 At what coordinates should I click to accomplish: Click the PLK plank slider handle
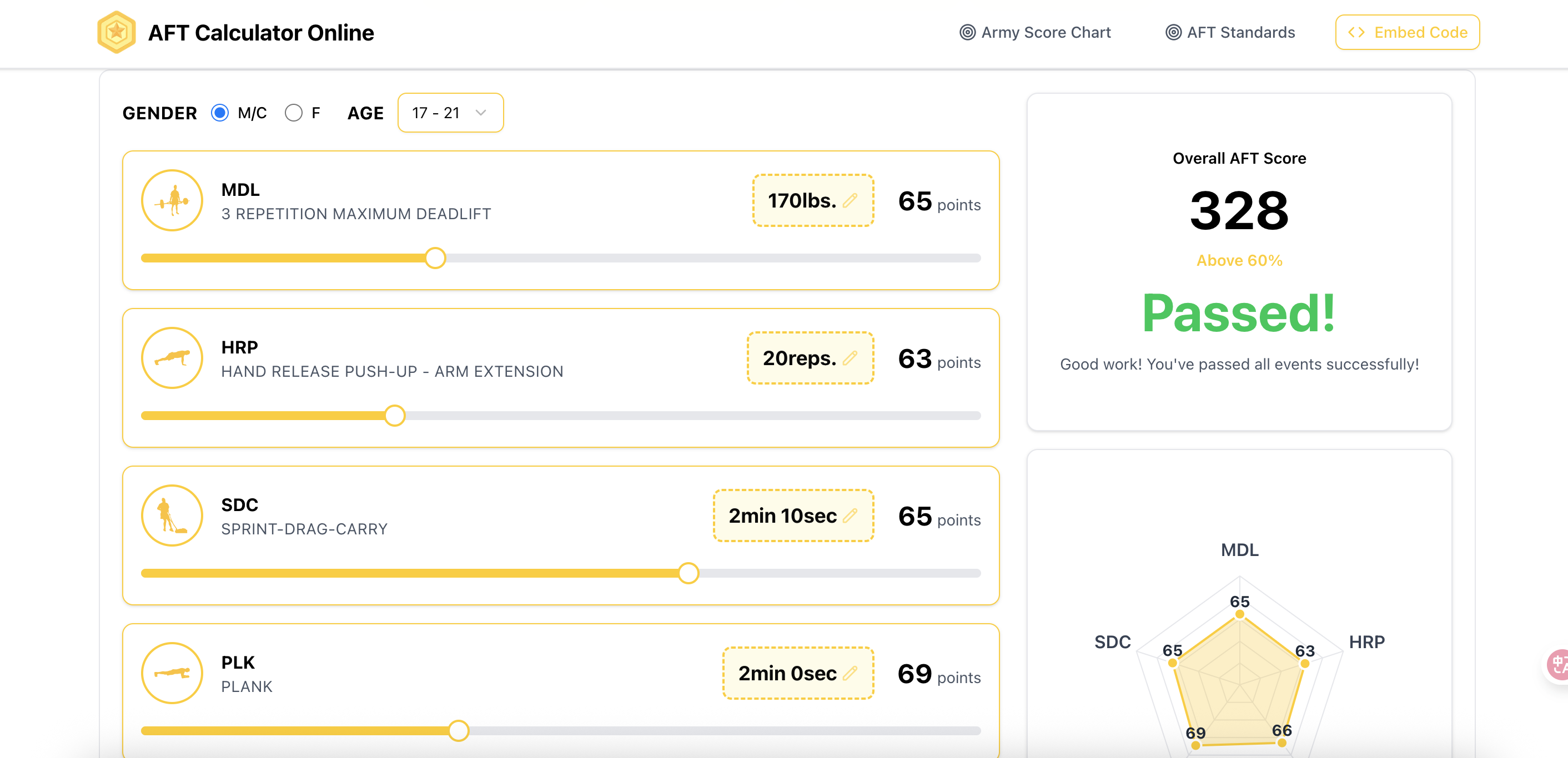point(458,731)
